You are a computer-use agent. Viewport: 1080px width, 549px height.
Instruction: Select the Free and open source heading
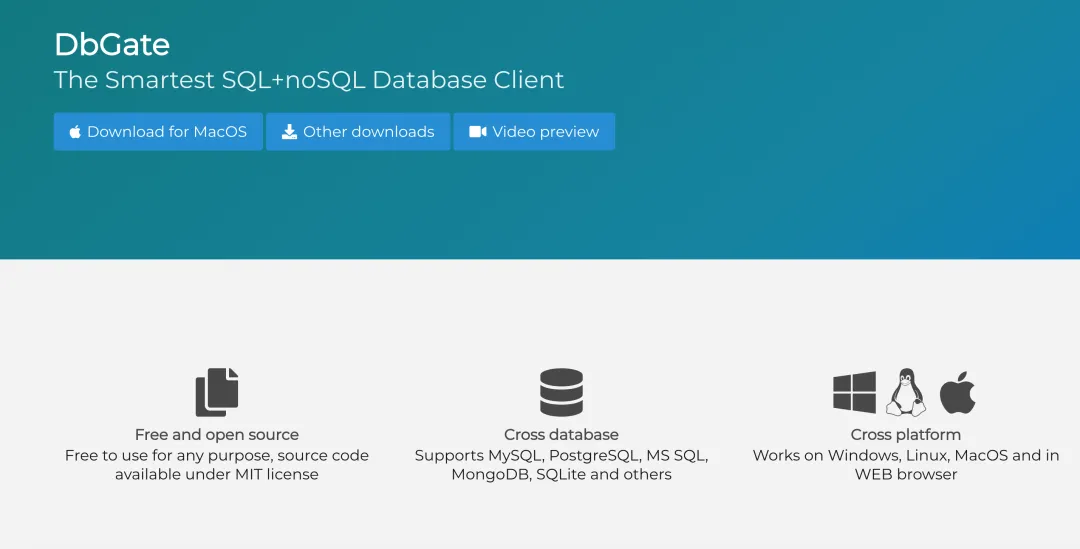point(217,435)
